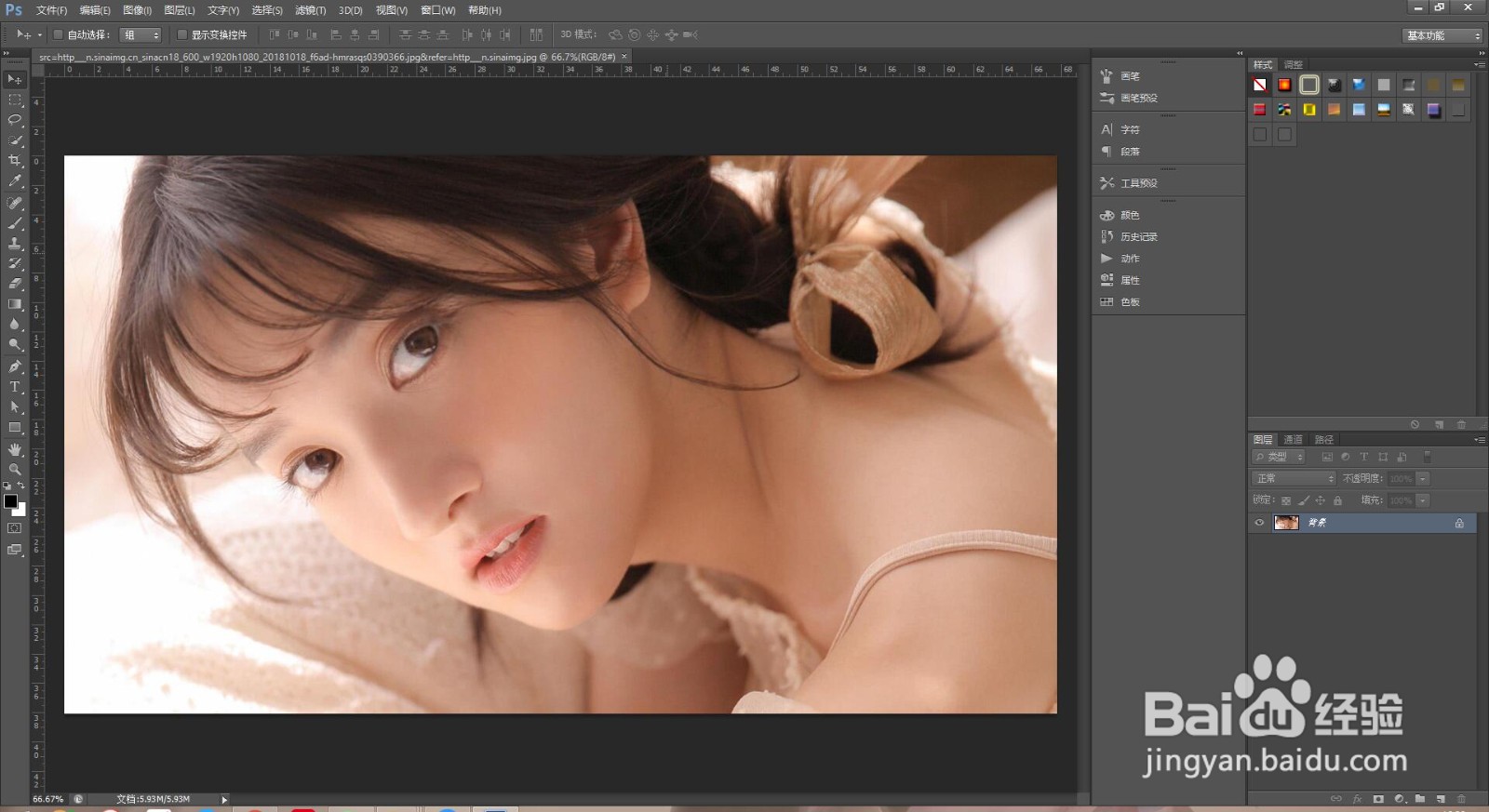
Task: Apply the No Style (red slash) swatch
Action: click(1259, 85)
